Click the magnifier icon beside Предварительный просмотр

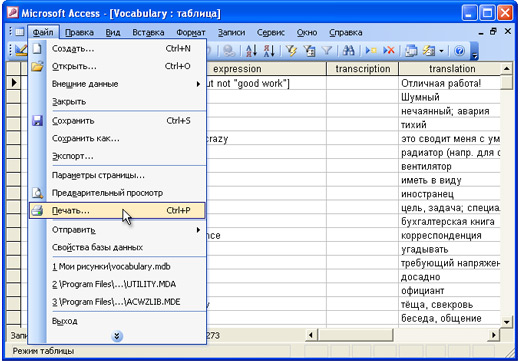tap(37, 193)
